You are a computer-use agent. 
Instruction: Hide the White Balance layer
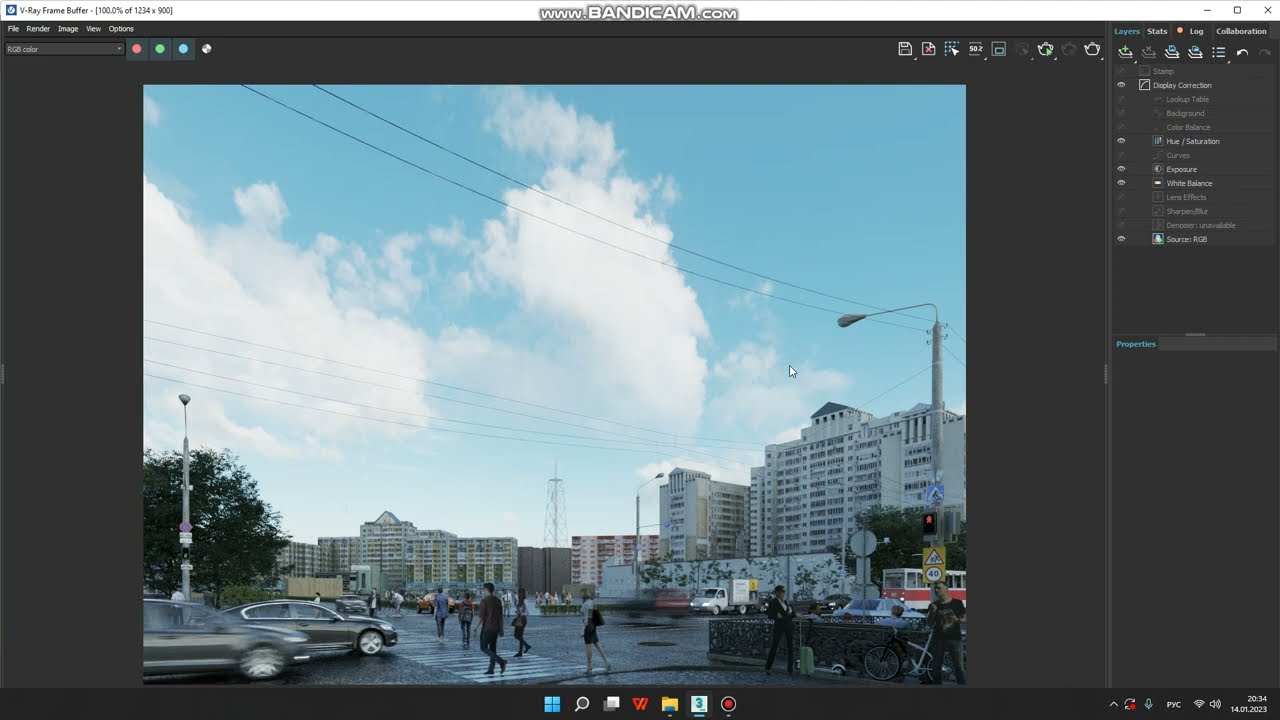pyautogui.click(x=1121, y=183)
